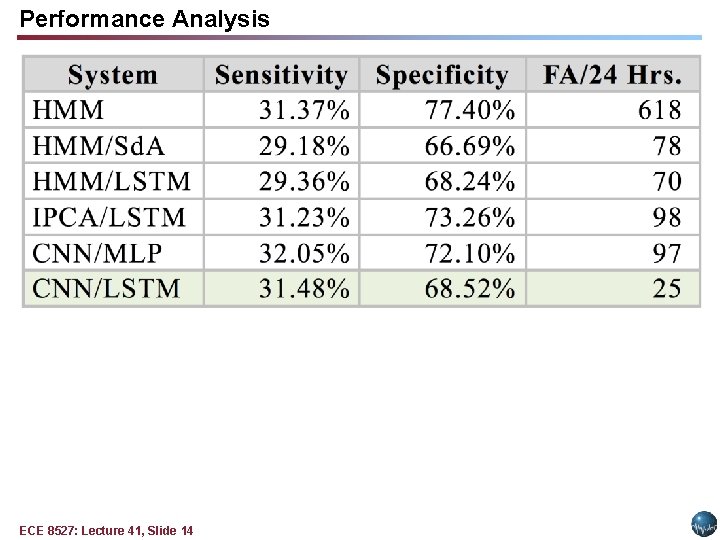720x540 pixels.
Task: Select the HMM/SdA system cell
Action: [113, 146]
